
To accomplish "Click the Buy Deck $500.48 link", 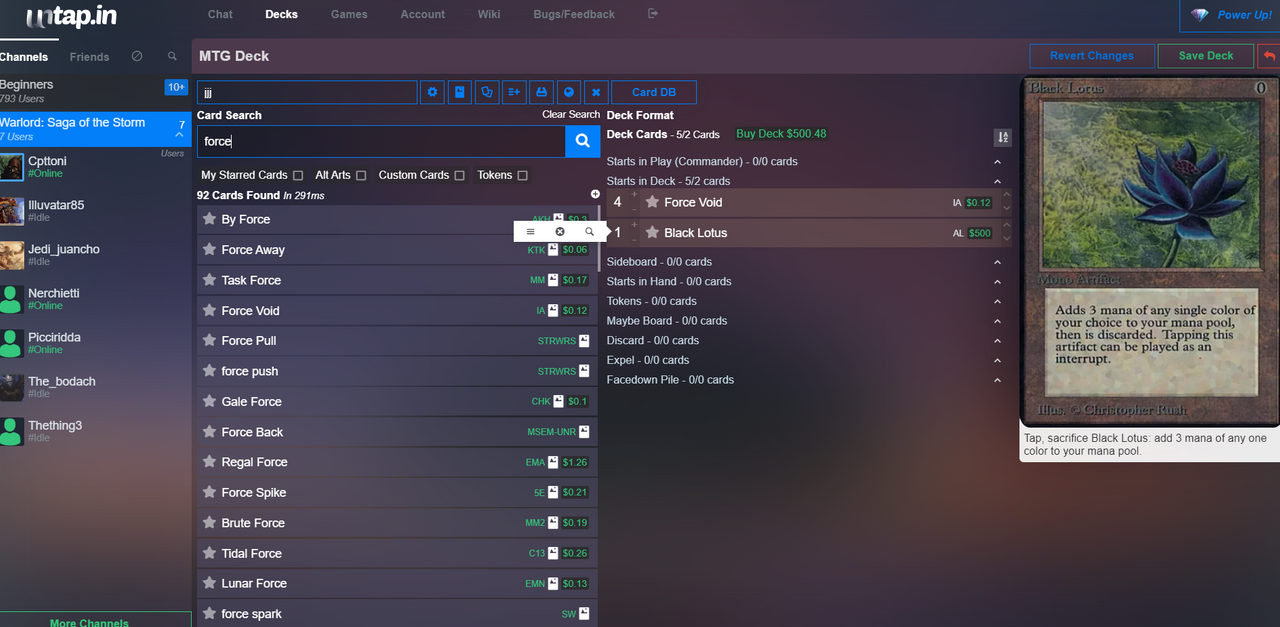I will (781, 134).
